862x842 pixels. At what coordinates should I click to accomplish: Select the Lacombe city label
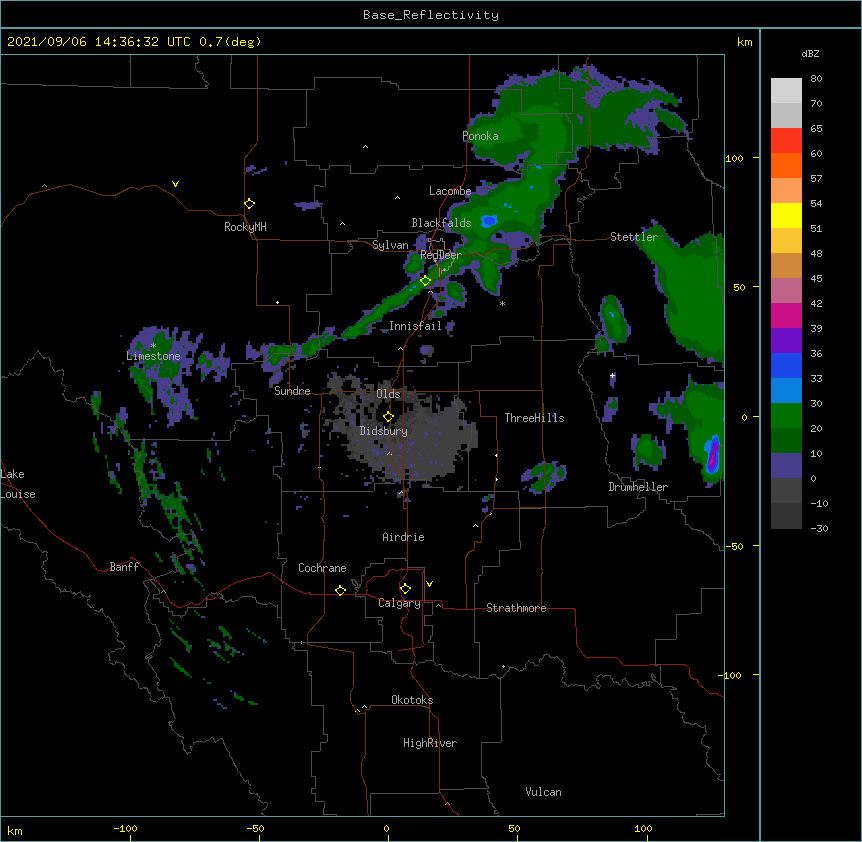coord(450,191)
